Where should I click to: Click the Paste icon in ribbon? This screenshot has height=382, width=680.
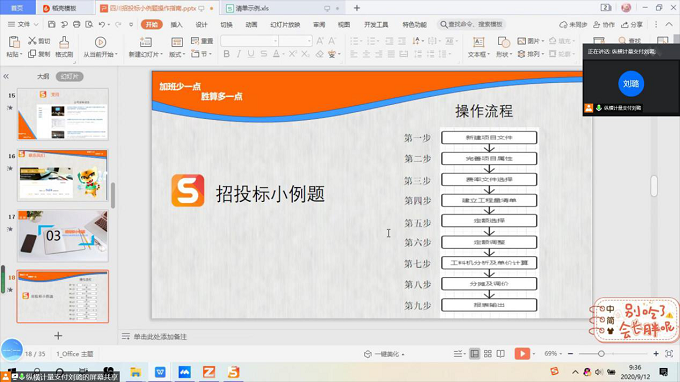(x=14, y=42)
